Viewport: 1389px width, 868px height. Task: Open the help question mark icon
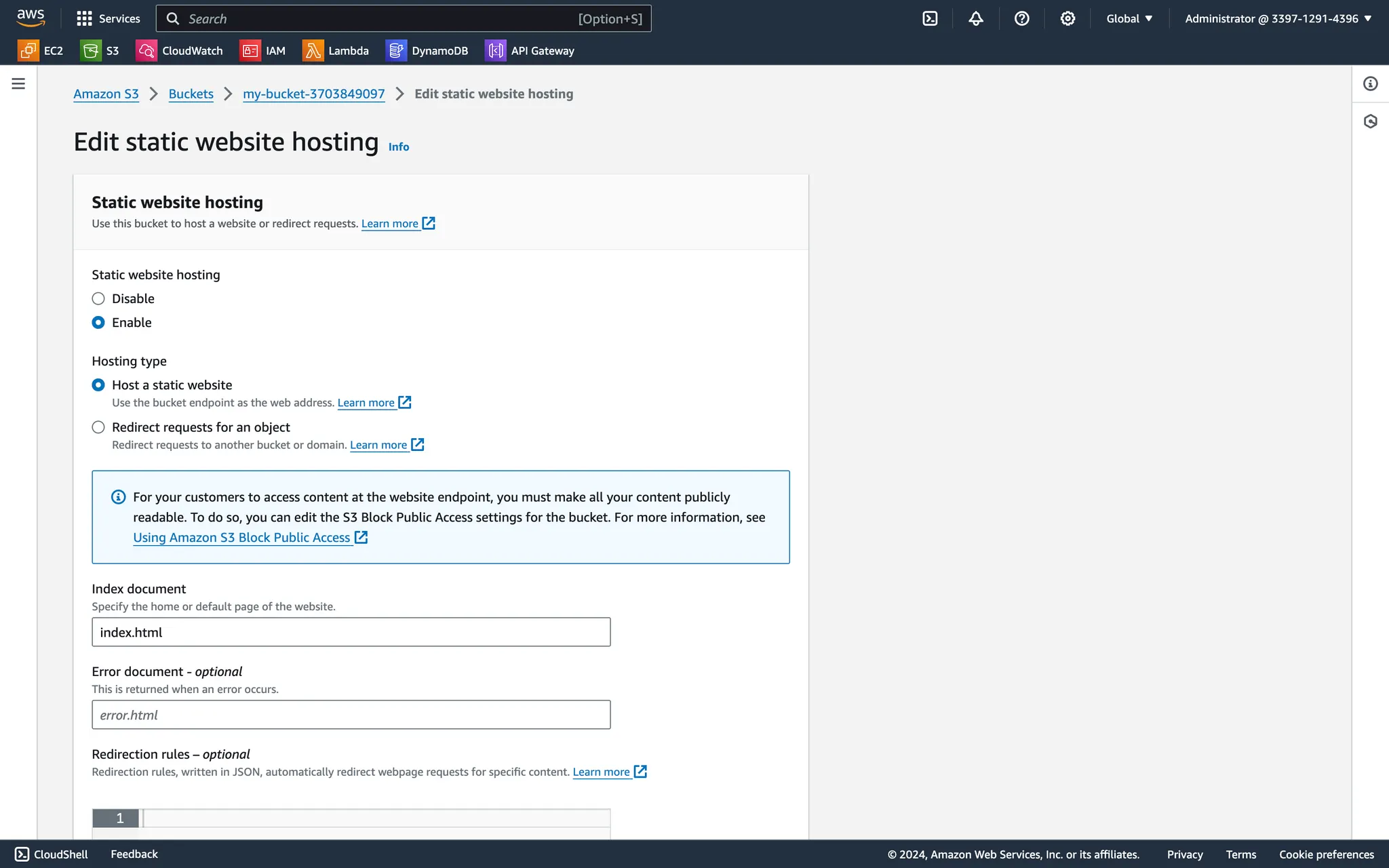click(x=1021, y=19)
